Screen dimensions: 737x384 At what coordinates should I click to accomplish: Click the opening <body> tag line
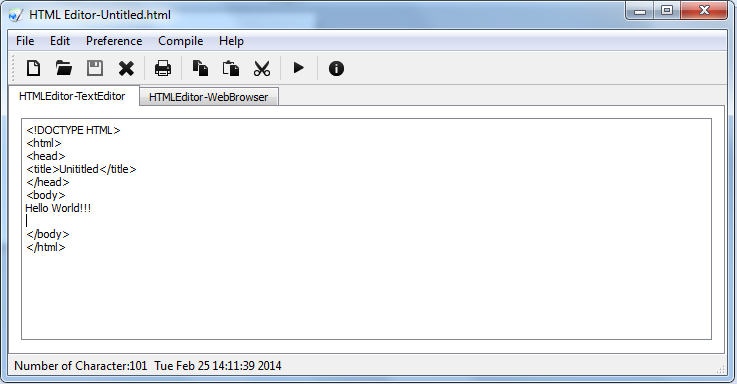click(x=46, y=195)
